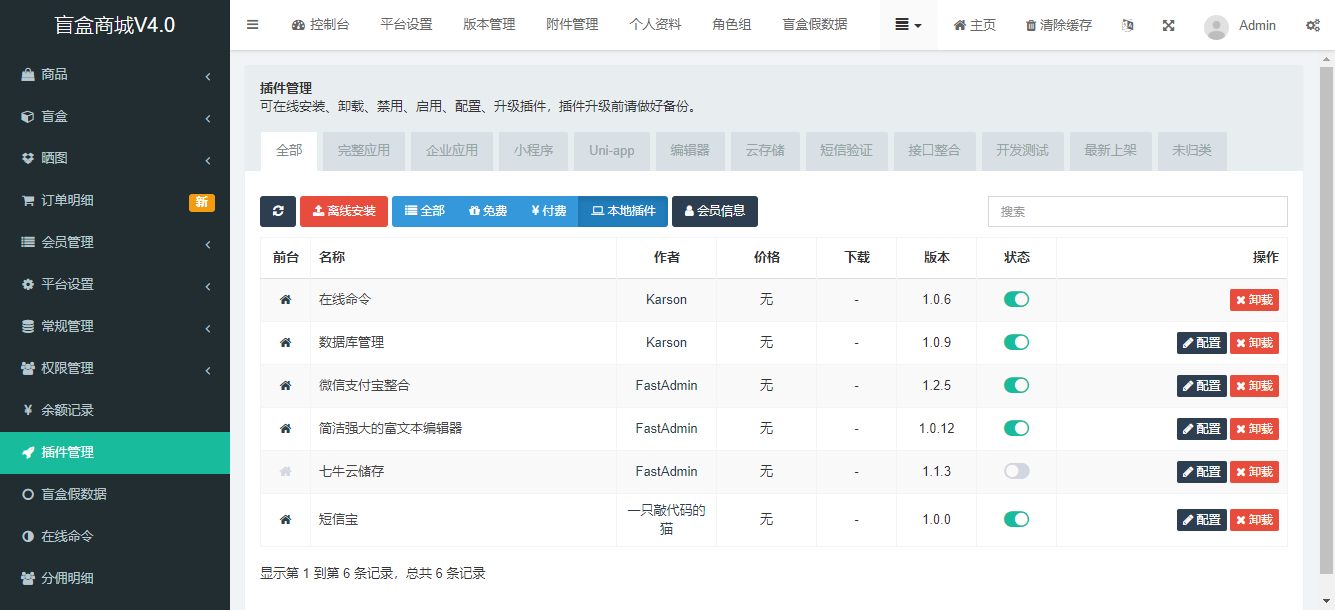Click the language switch icon beside fullscreen

click(x=1127, y=24)
